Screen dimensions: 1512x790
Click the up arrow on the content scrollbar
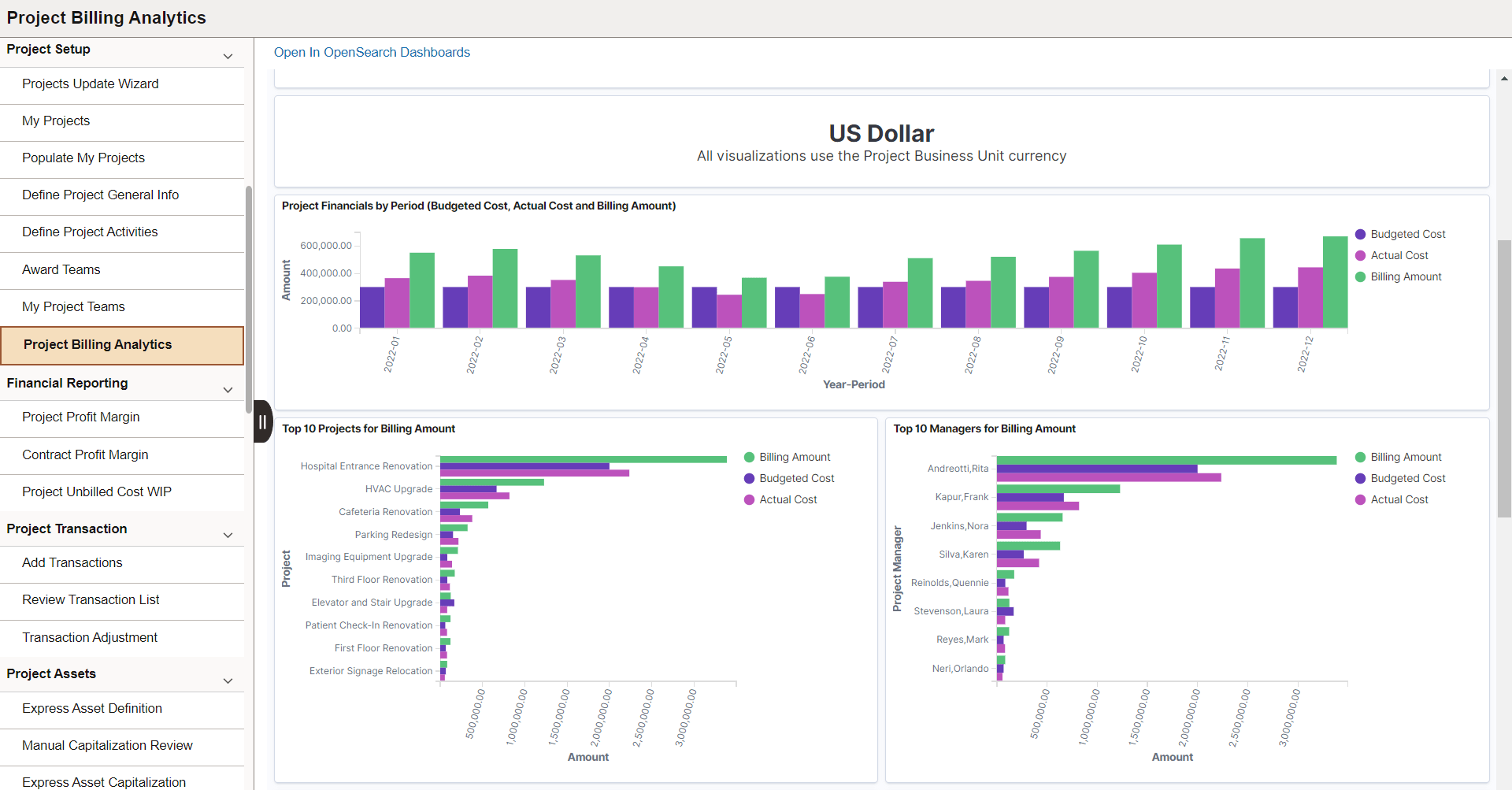pyautogui.click(x=1504, y=78)
